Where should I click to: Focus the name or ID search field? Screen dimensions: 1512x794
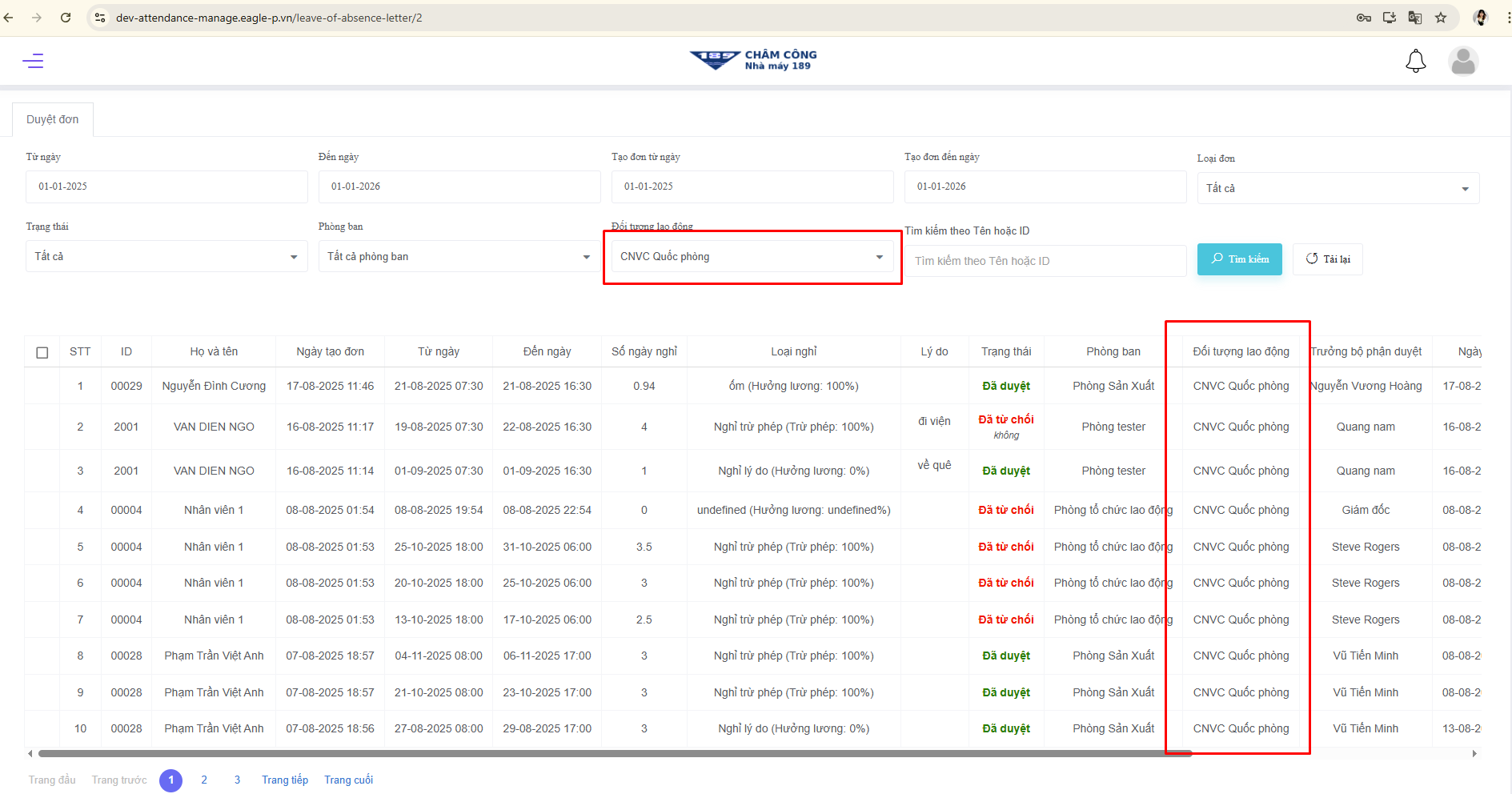pos(1045,261)
